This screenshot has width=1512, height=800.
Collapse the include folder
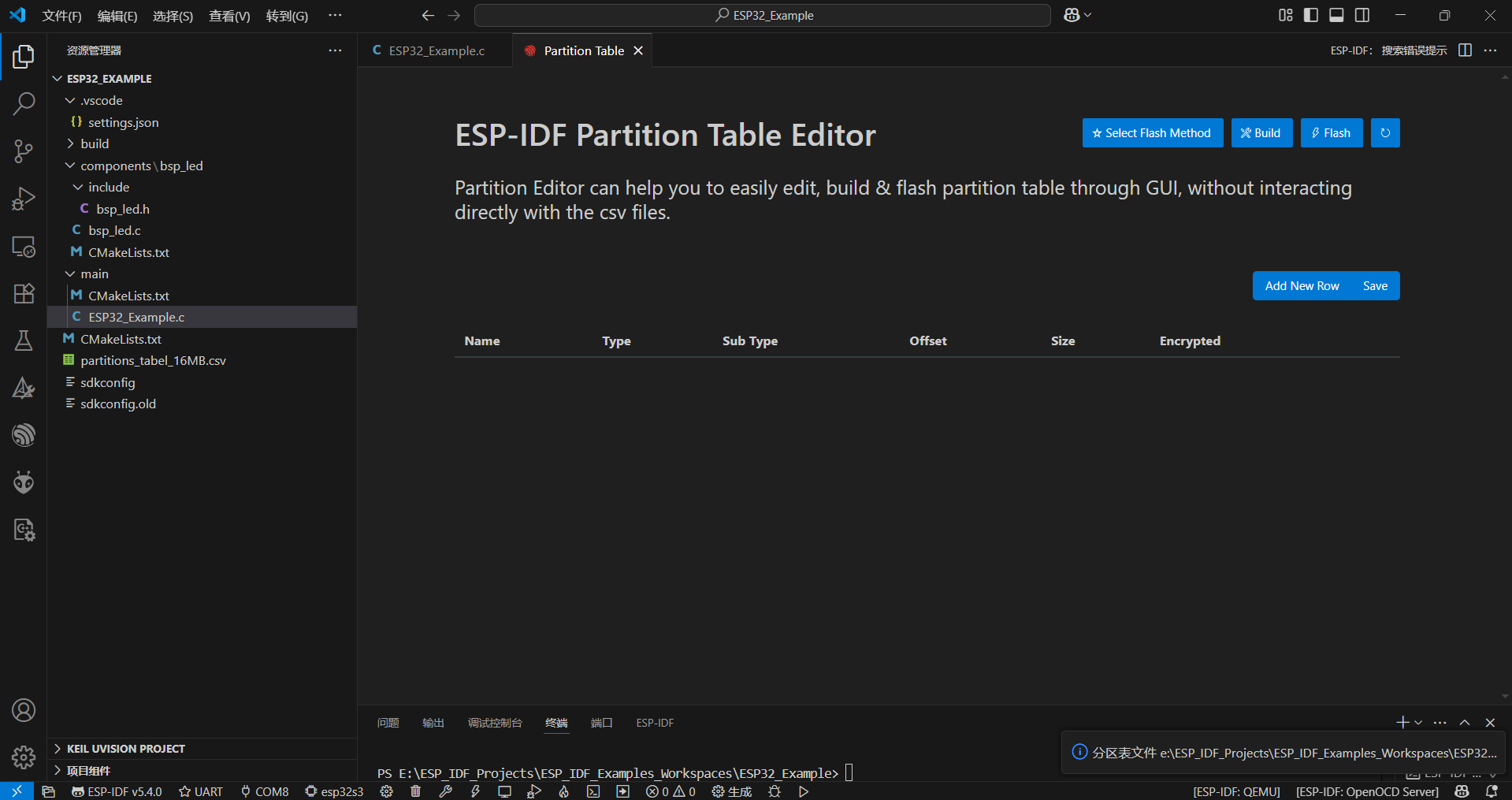pos(78,187)
